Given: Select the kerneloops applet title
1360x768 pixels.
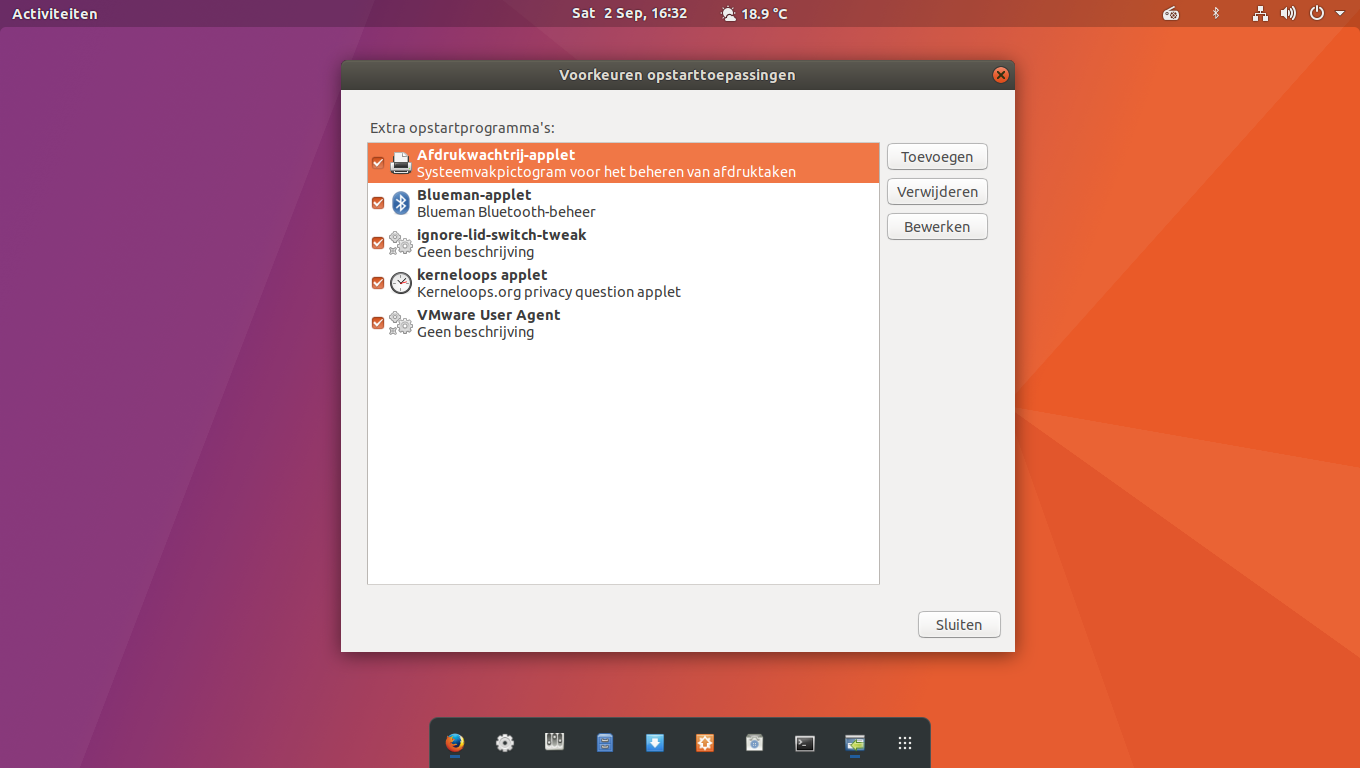Looking at the screenshot, I should click(x=482, y=275).
